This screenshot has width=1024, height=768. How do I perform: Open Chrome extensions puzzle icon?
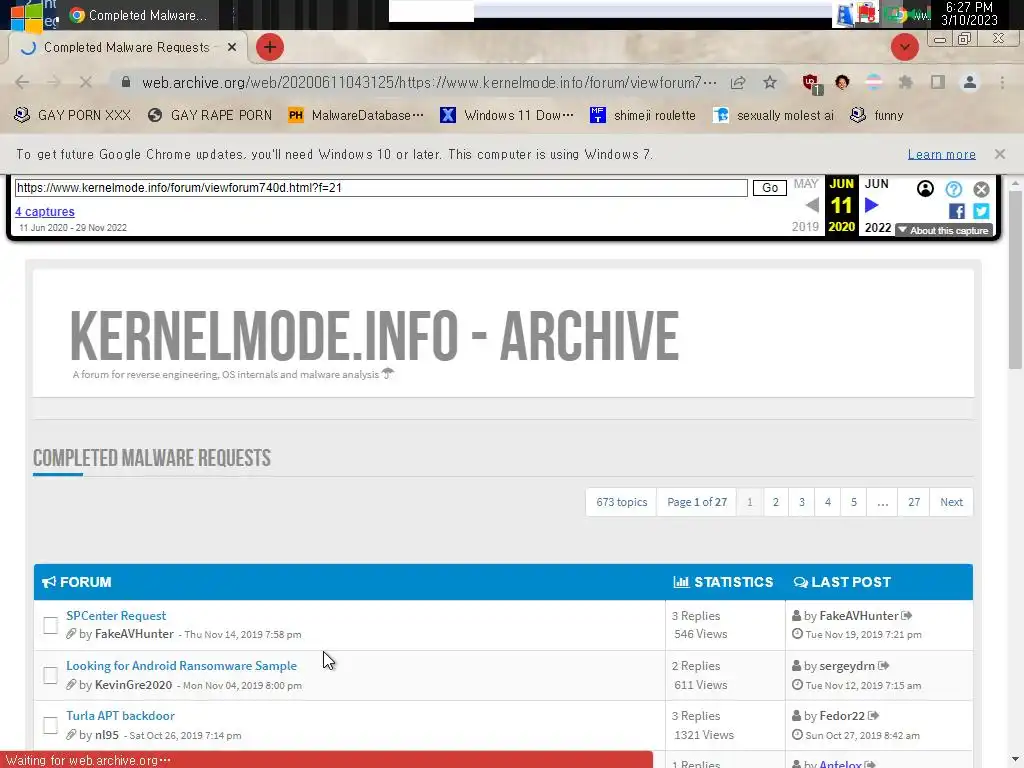[x=905, y=82]
